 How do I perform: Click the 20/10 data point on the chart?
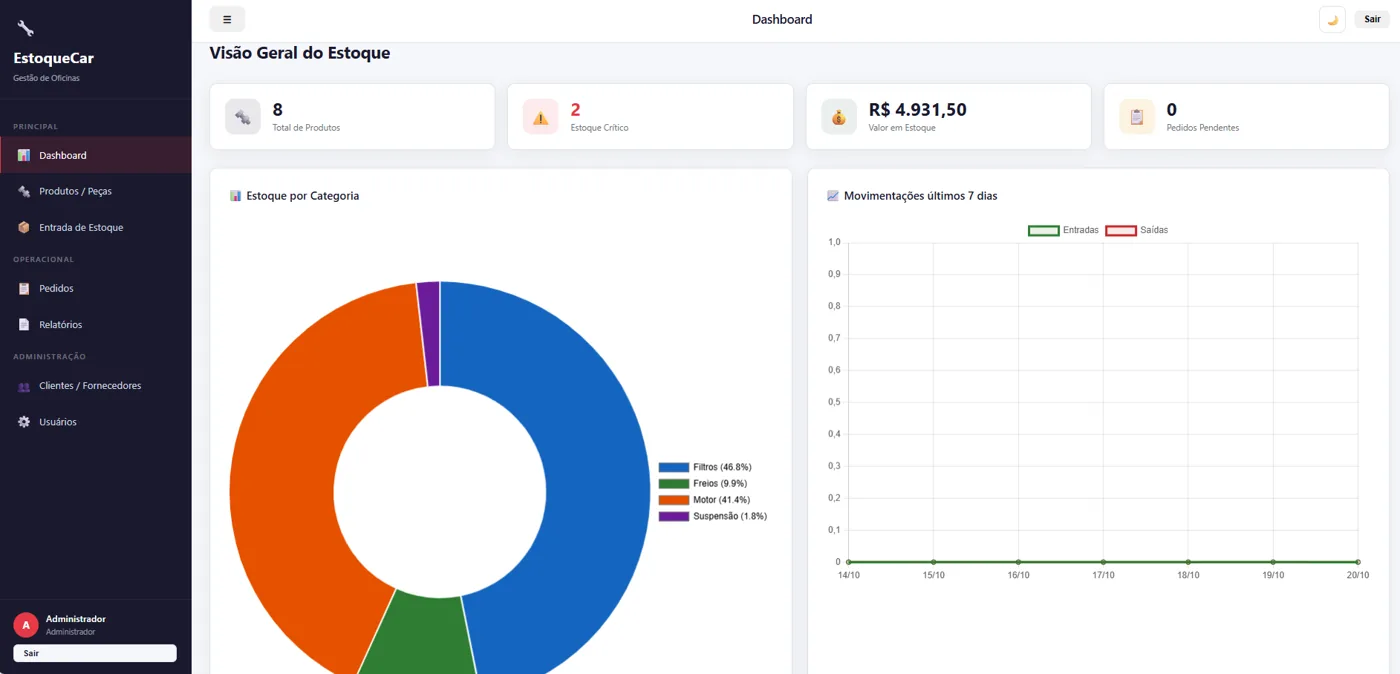(1357, 562)
